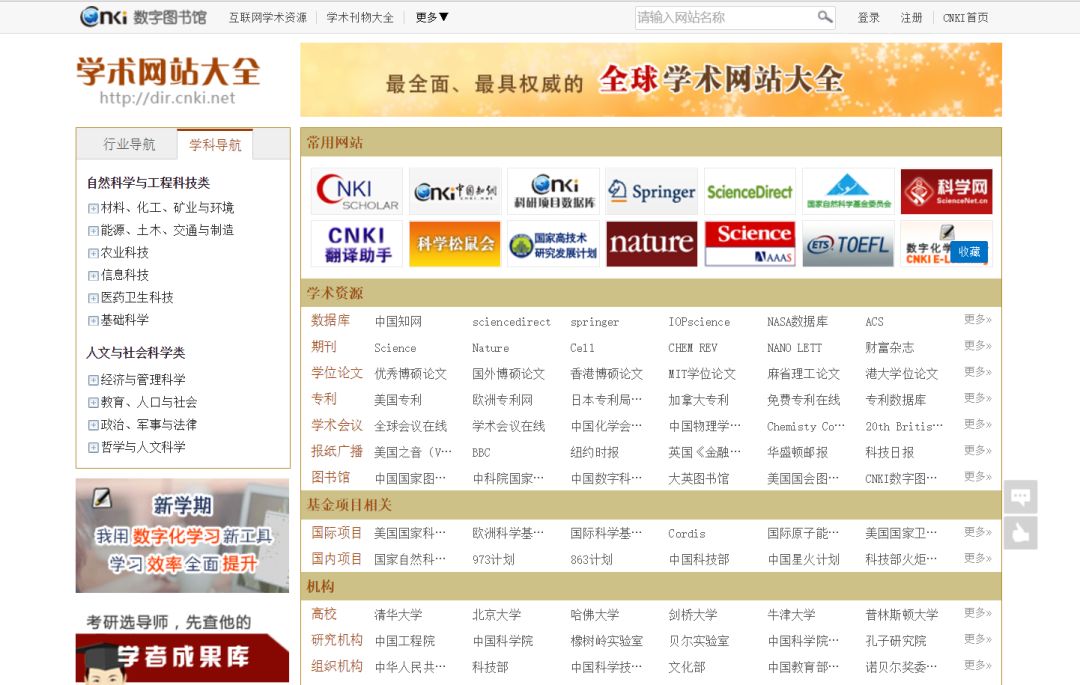
Task: Click the nature journal logo
Action: pos(651,244)
